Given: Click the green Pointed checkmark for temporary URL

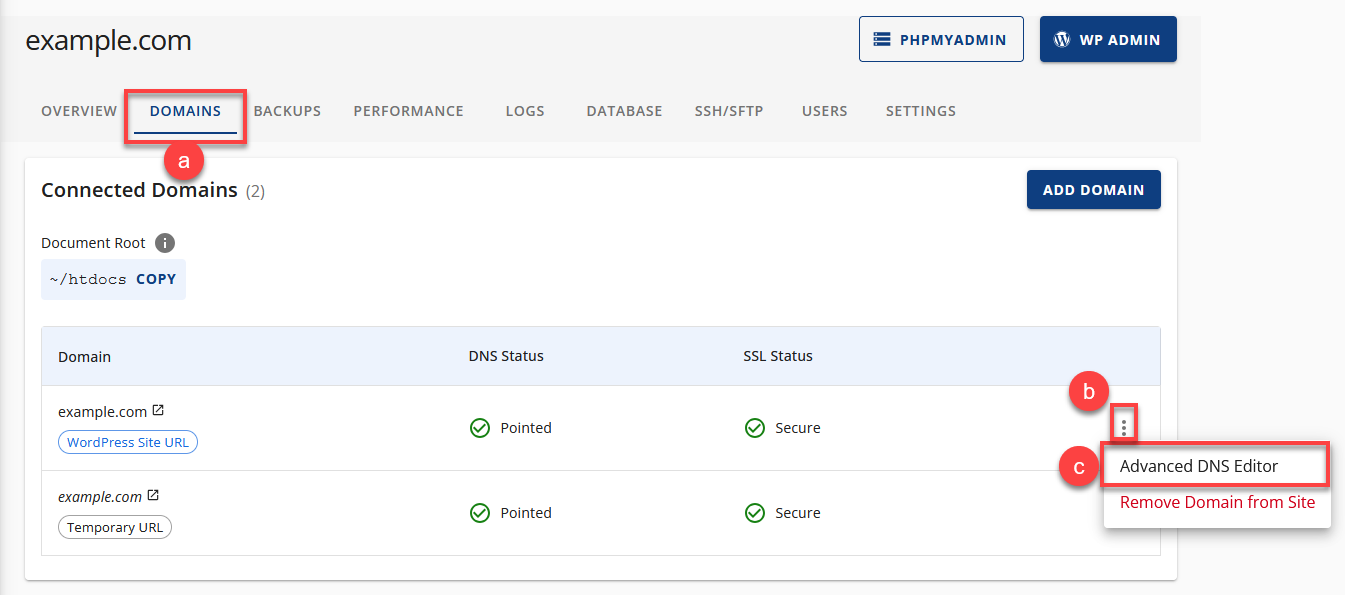Looking at the screenshot, I should pos(480,512).
